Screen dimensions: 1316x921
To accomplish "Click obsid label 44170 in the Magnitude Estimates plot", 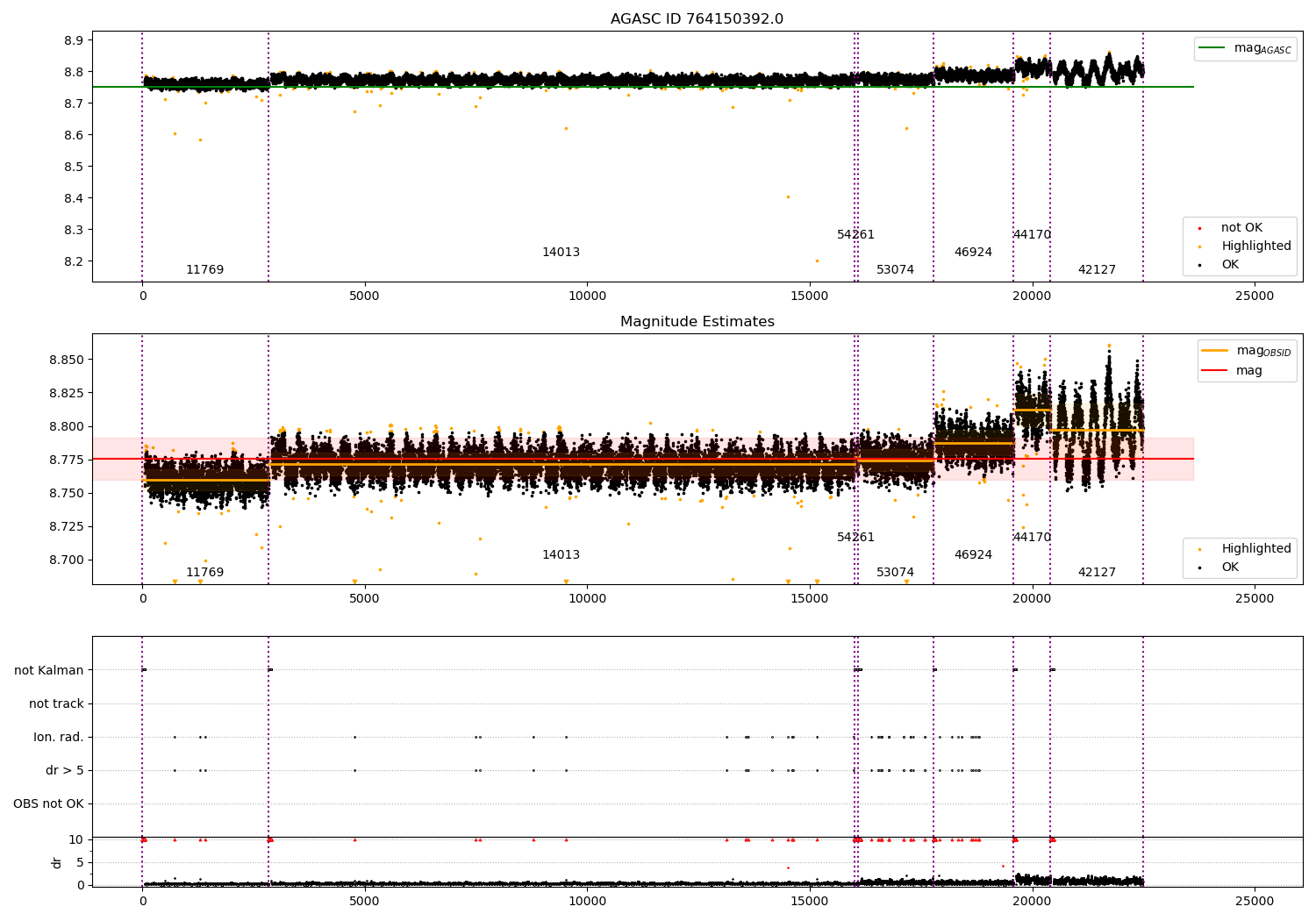I will [x=1032, y=538].
